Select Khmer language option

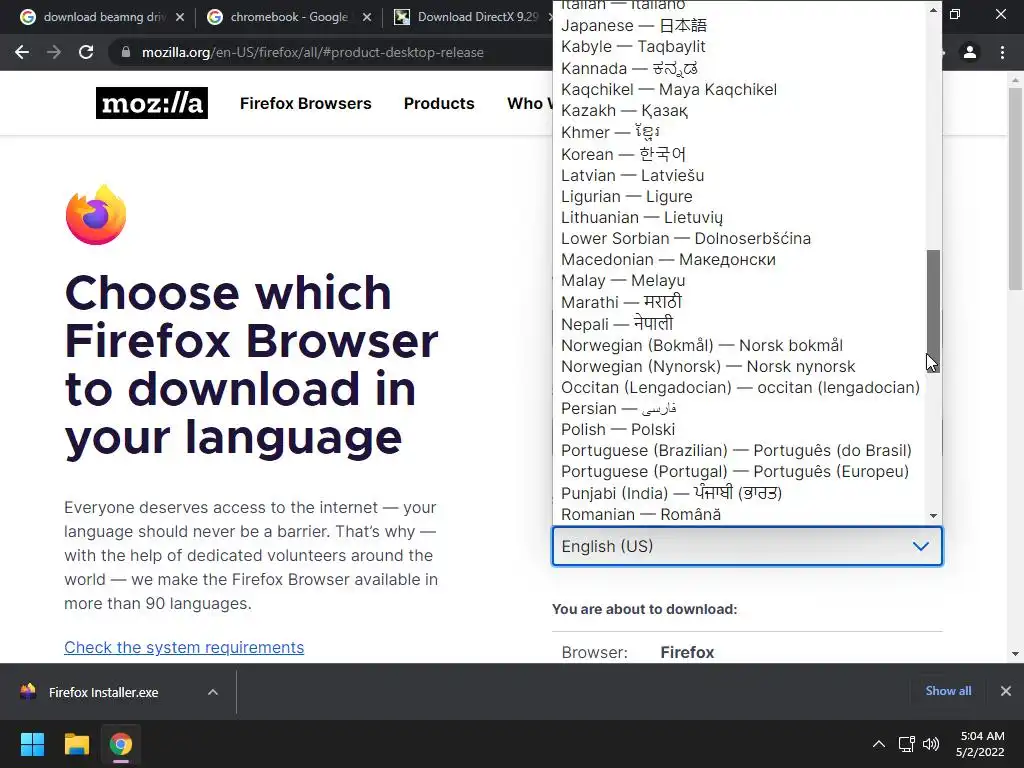click(739, 132)
